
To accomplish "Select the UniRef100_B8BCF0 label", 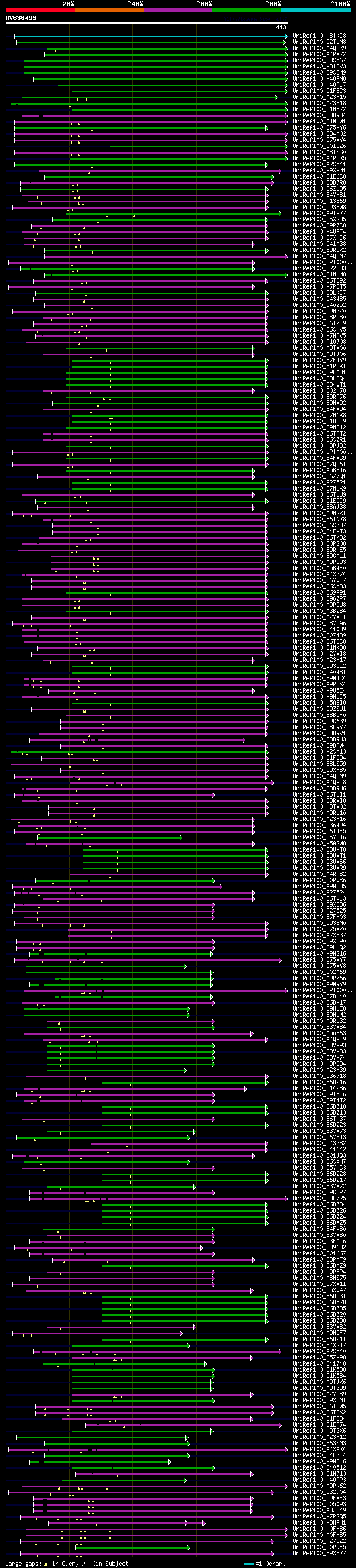I will (319, 715).
